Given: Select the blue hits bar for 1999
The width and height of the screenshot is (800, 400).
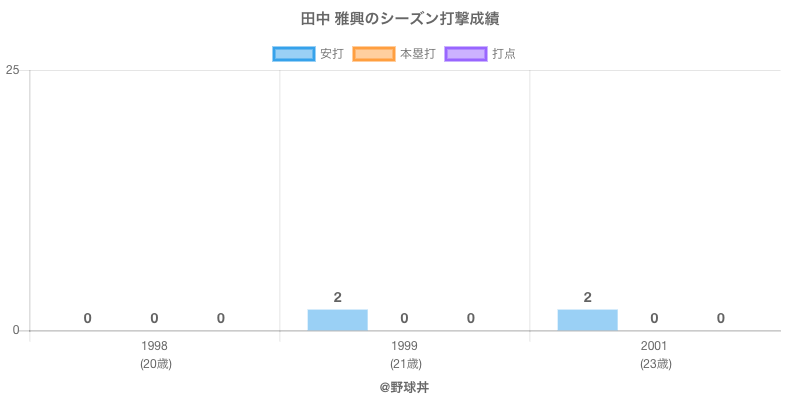Looking at the screenshot, I should pos(337,320).
